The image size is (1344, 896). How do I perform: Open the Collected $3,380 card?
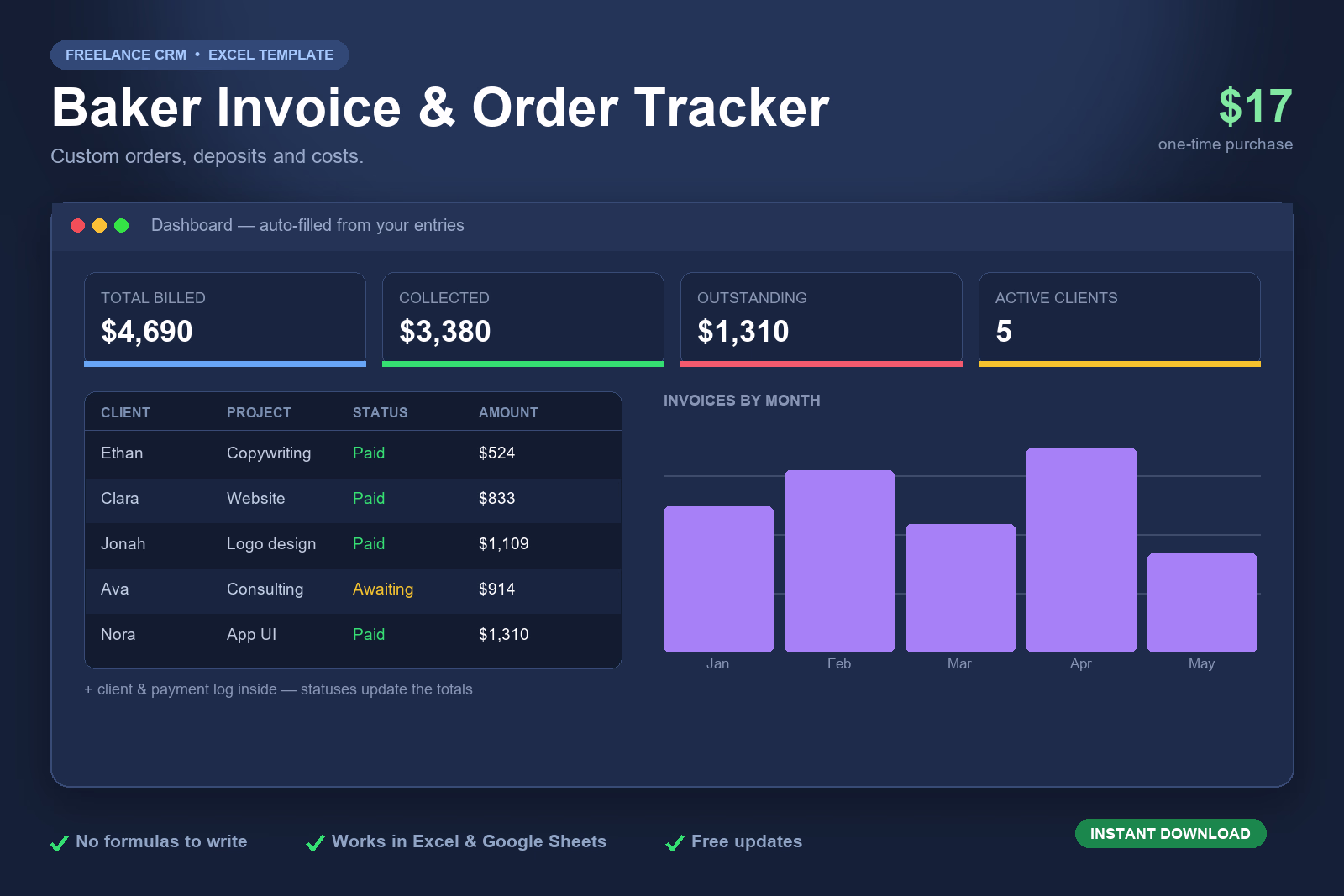(523, 319)
